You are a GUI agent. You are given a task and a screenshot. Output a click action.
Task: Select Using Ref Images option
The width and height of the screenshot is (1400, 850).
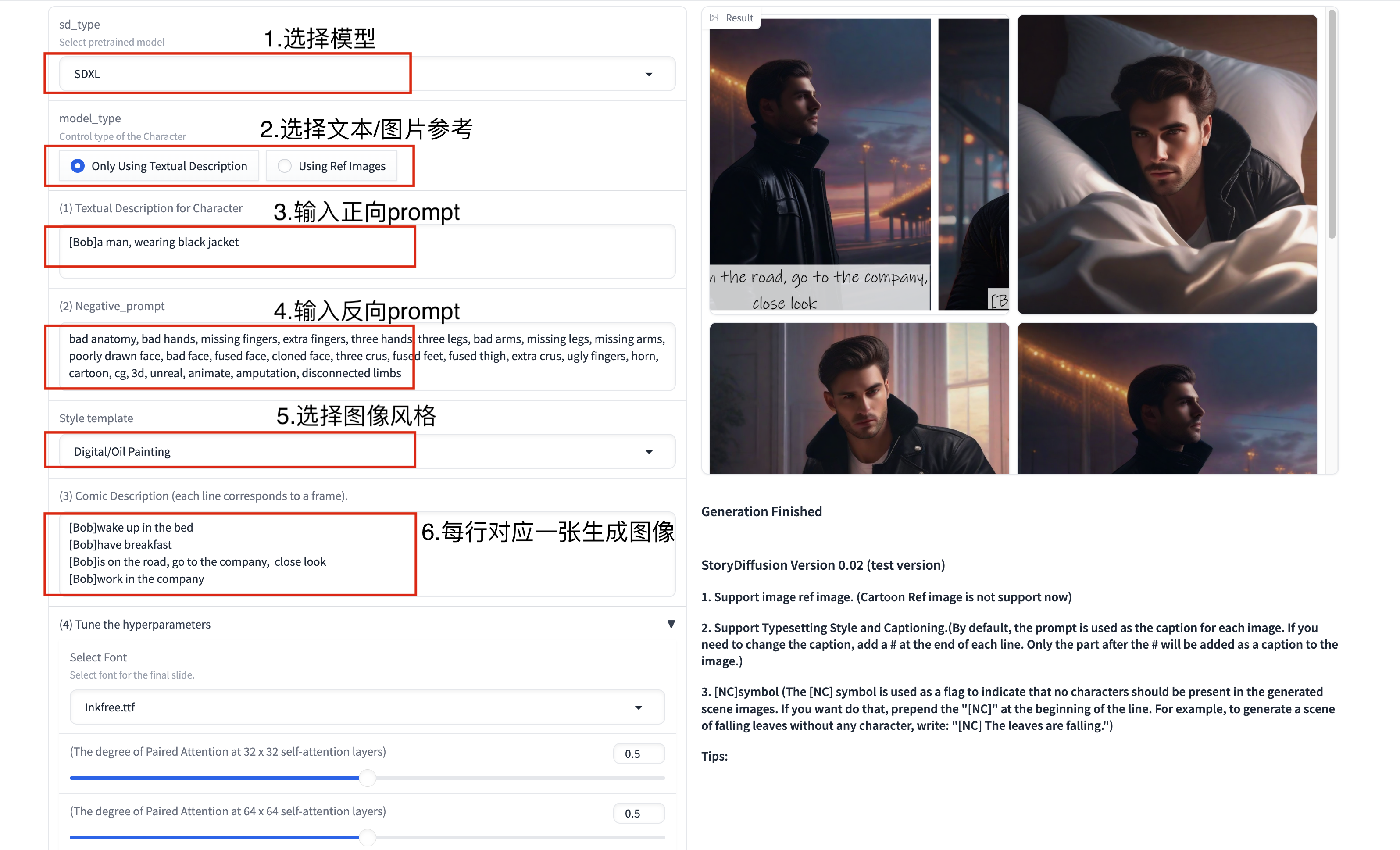pyautogui.click(x=332, y=166)
